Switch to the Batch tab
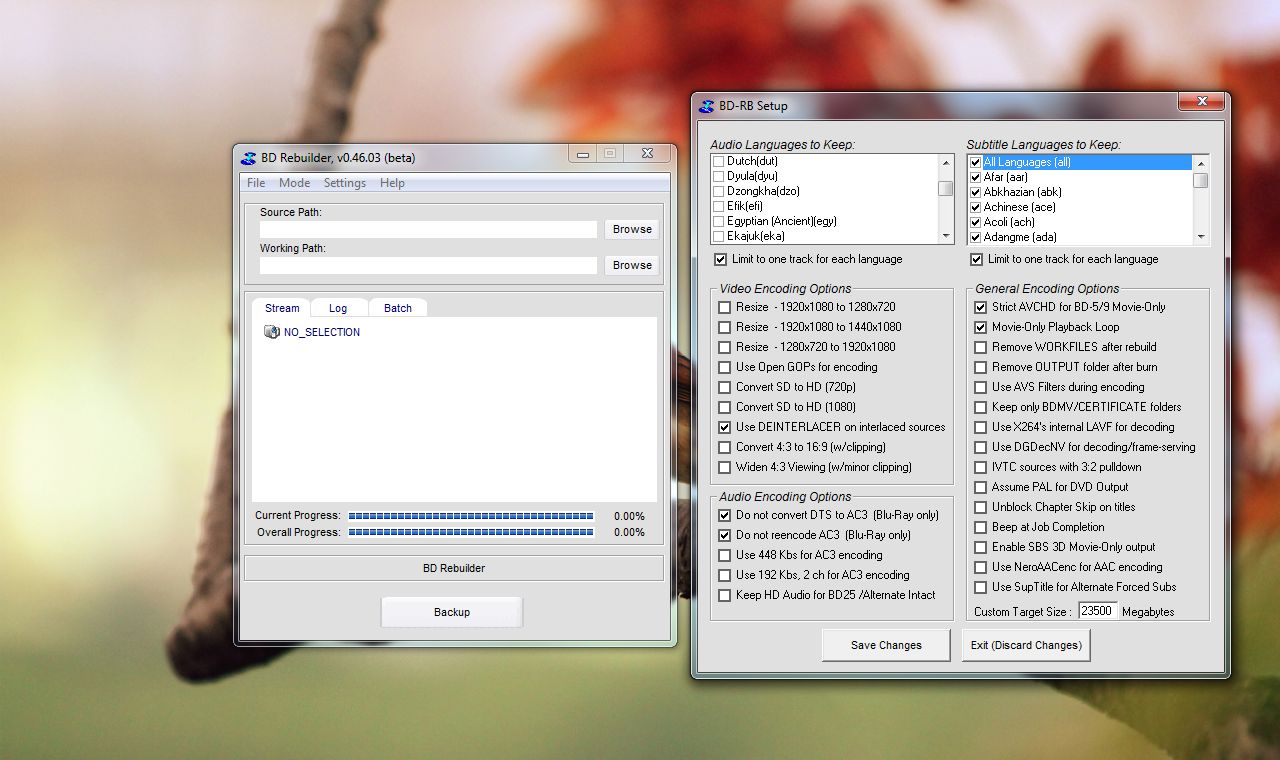1280x760 pixels. click(397, 307)
